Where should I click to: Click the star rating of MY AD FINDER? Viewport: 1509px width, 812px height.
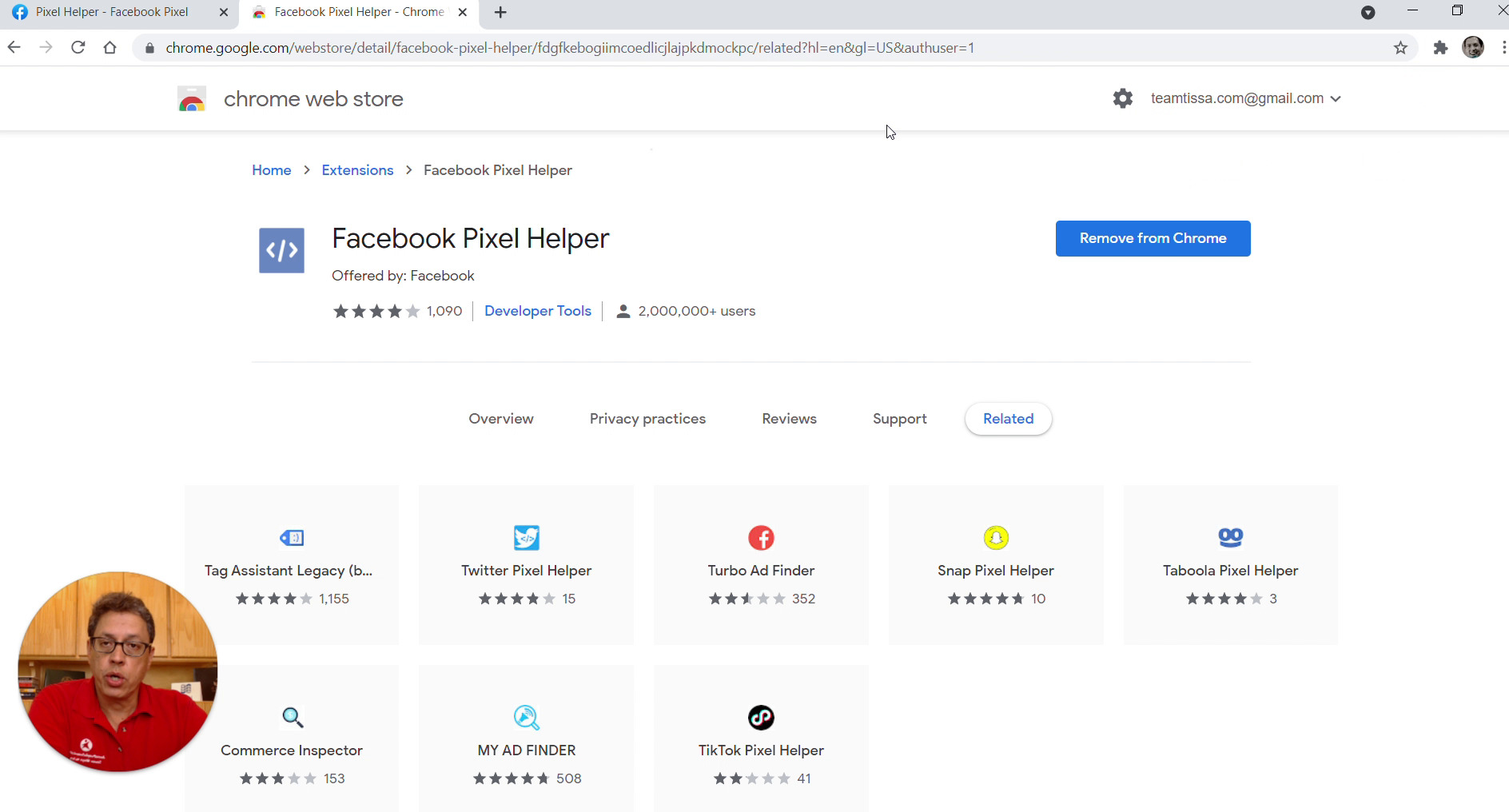[512, 778]
